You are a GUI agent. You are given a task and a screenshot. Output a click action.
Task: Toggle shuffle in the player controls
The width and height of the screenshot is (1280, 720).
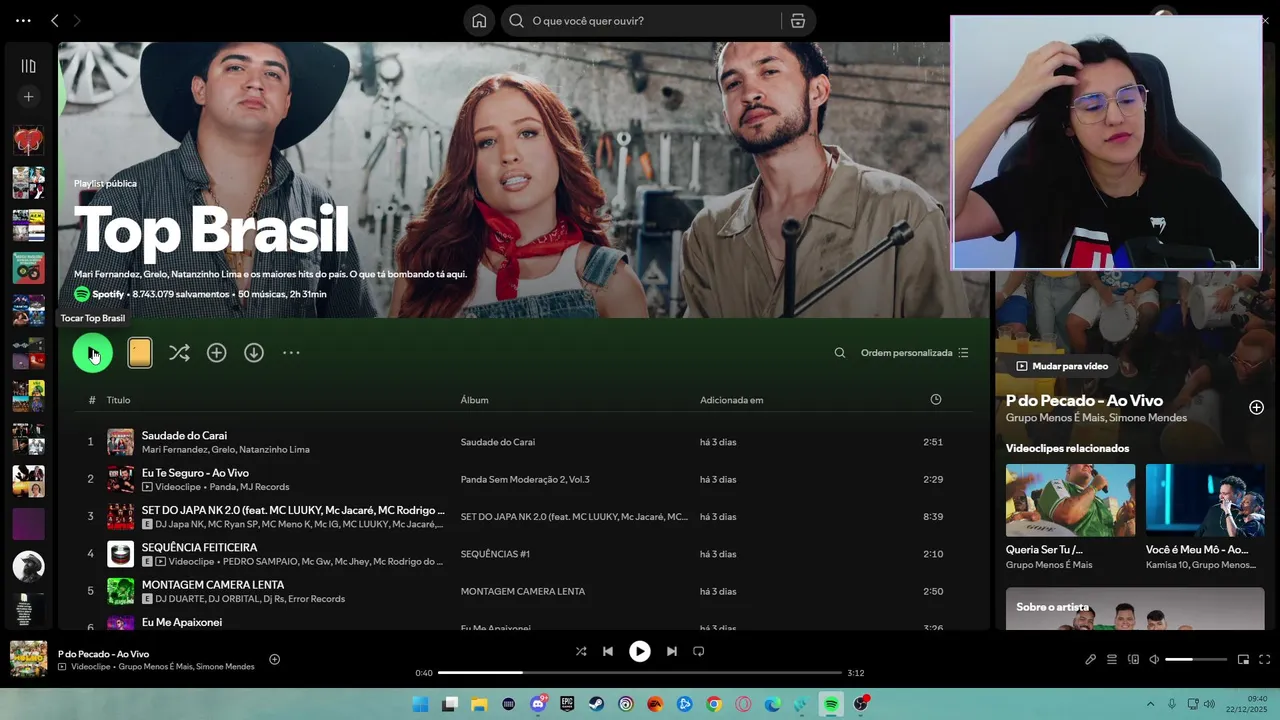[581, 651]
